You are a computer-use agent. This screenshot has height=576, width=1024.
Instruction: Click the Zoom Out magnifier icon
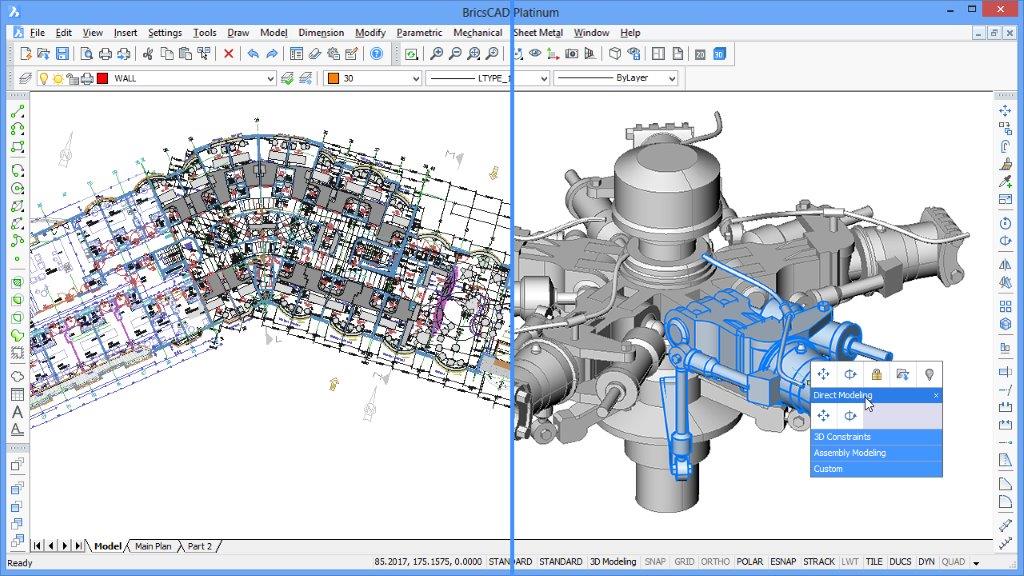(455, 54)
